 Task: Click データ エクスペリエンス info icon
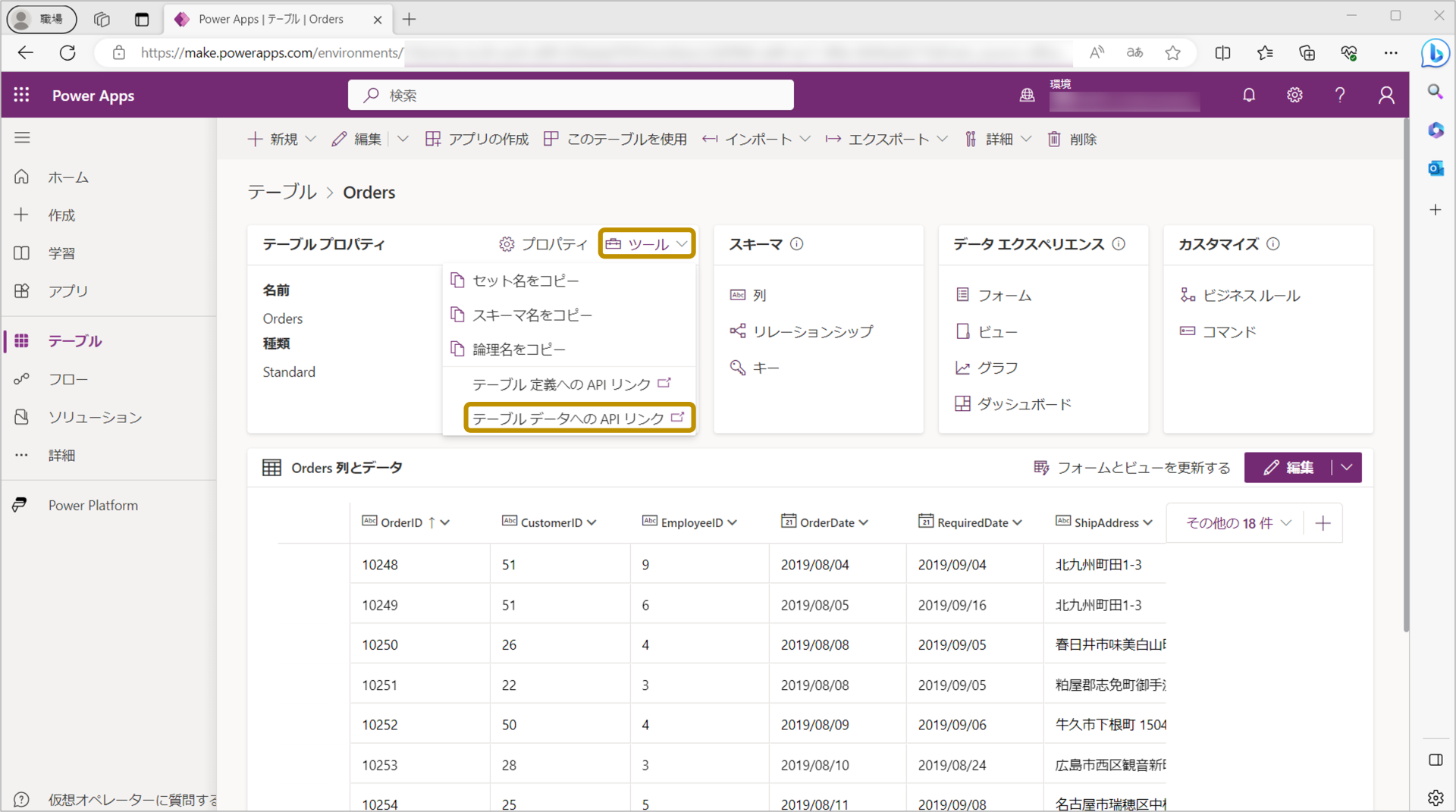click(x=1119, y=243)
